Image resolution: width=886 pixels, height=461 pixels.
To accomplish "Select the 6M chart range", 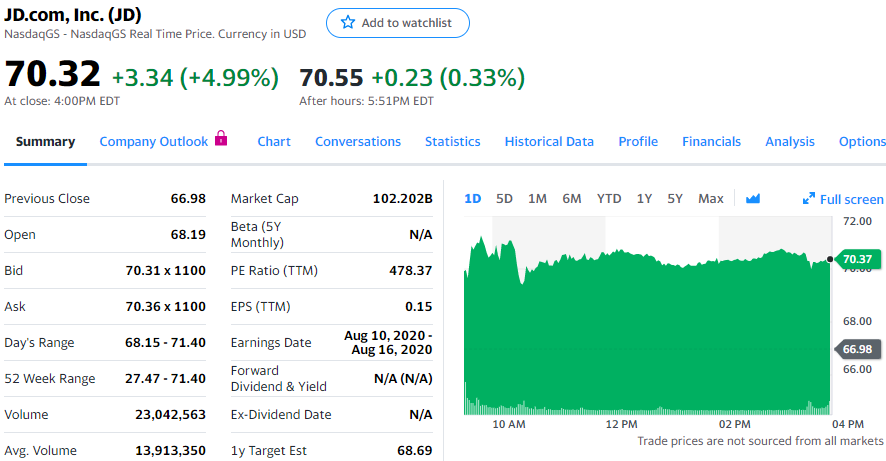I will [572, 199].
